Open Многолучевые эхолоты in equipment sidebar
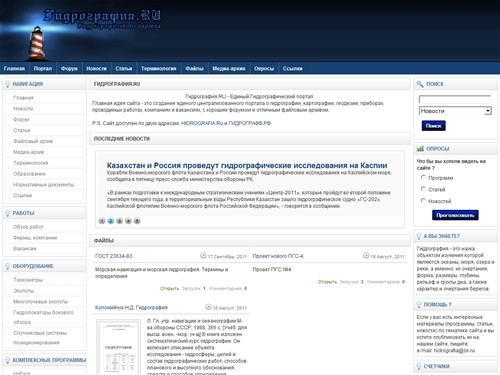Screen dimensions: 500x375 pos(40,302)
